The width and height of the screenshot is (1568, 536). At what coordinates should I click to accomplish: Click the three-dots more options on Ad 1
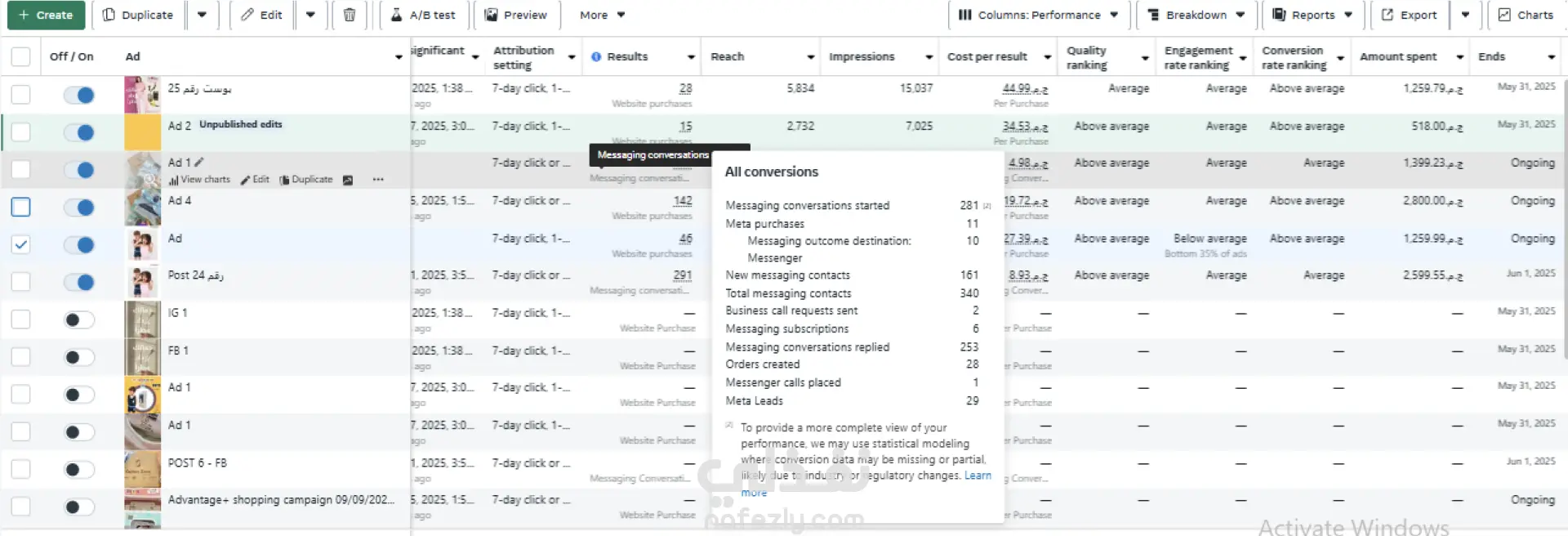377,180
